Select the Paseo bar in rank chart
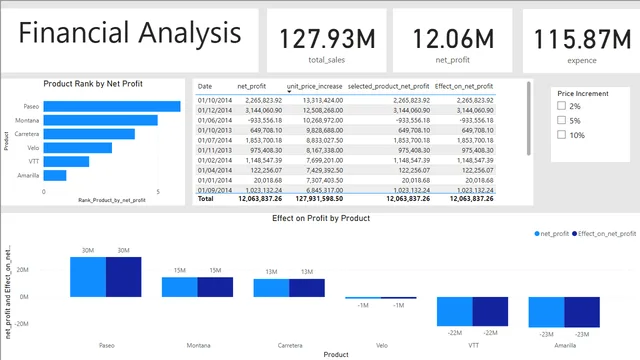This screenshot has width=640, height=360. tap(112, 107)
